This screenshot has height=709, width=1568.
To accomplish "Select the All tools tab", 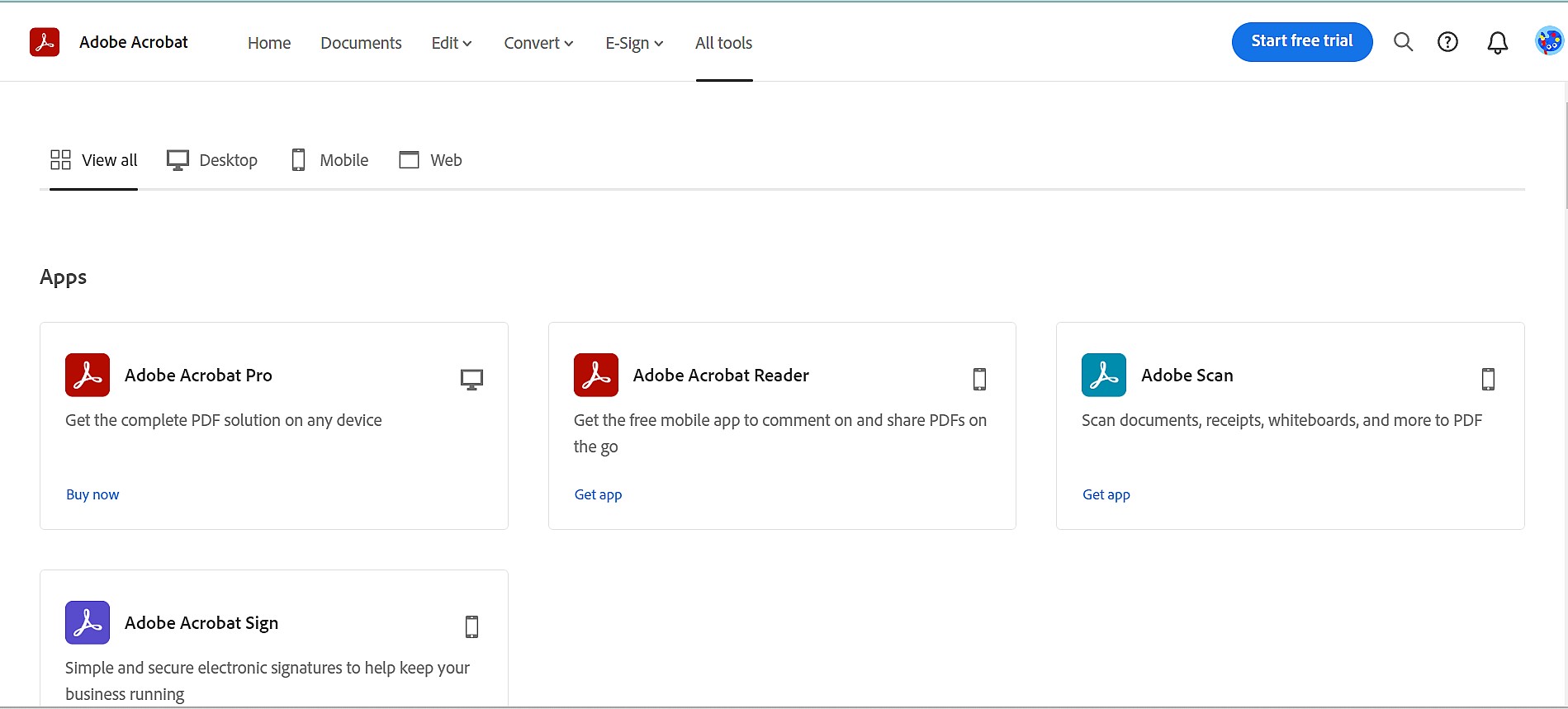I will pyautogui.click(x=723, y=43).
